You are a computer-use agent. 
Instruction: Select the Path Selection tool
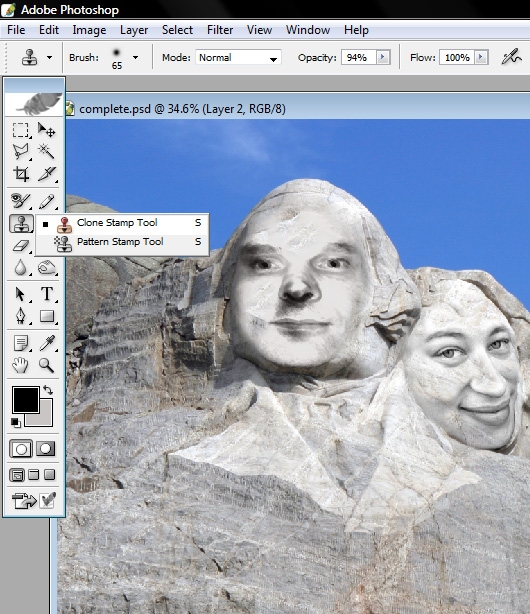point(20,294)
